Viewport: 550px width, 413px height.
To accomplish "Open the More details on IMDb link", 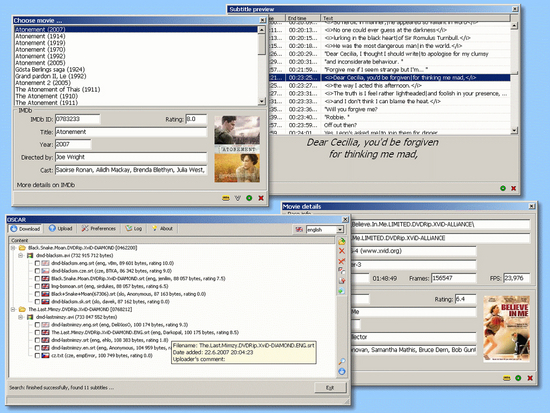I will (x=46, y=185).
